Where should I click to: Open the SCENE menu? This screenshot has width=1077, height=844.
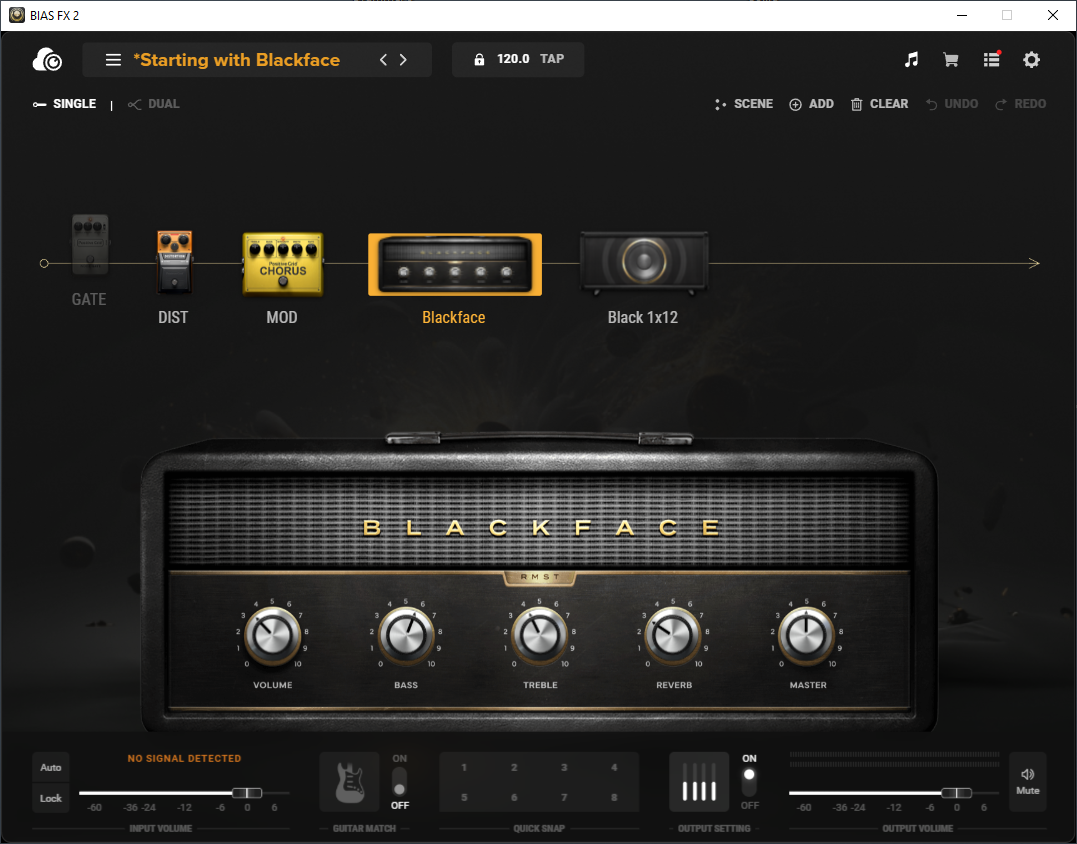744,104
